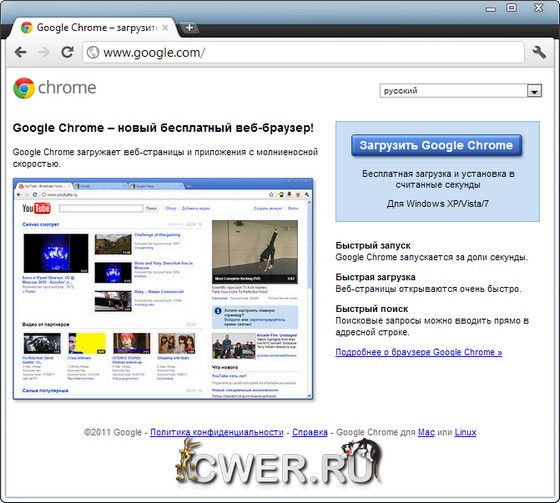The height and width of the screenshot is (503, 560).
Task: Click the globe icon in the address bar
Action: (x=93, y=53)
